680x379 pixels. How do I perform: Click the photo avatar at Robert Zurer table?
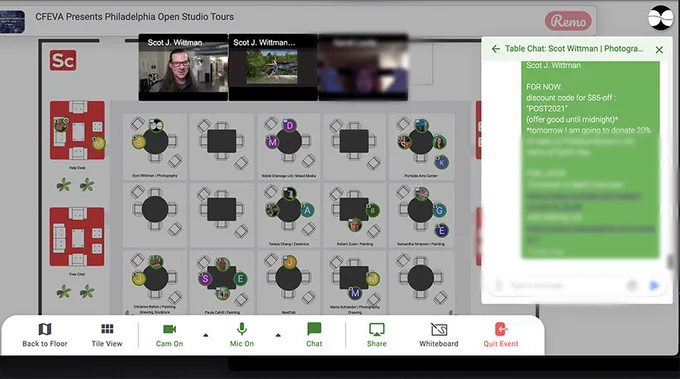[x=355, y=225]
